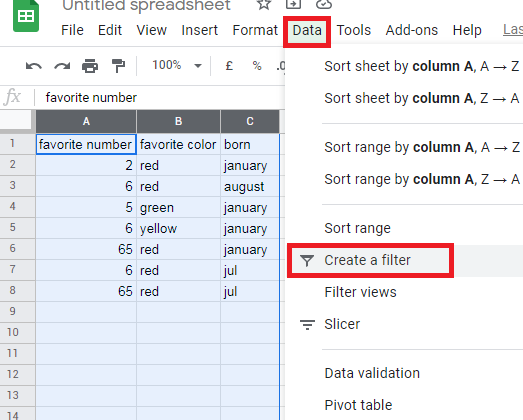The image size is (523, 420).
Task: Click cell with favorite color
Action: (x=178, y=144)
